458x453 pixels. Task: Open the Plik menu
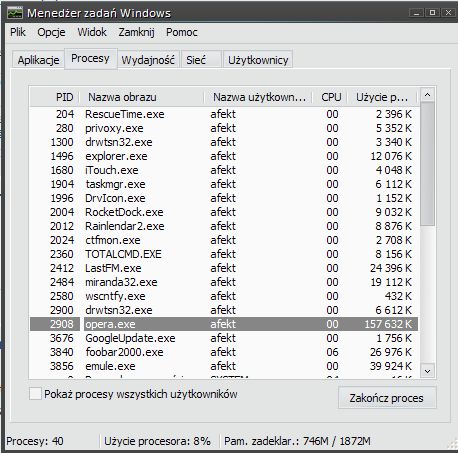tap(18, 32)
